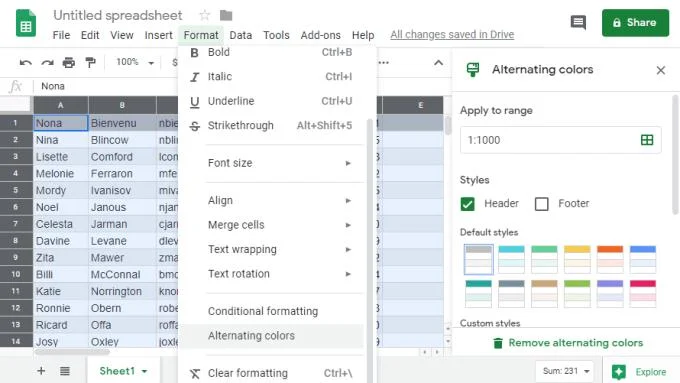Open the Sheet1 tab dropdown arrow
This screenshot has width=680, height=383.
point(144,371)
